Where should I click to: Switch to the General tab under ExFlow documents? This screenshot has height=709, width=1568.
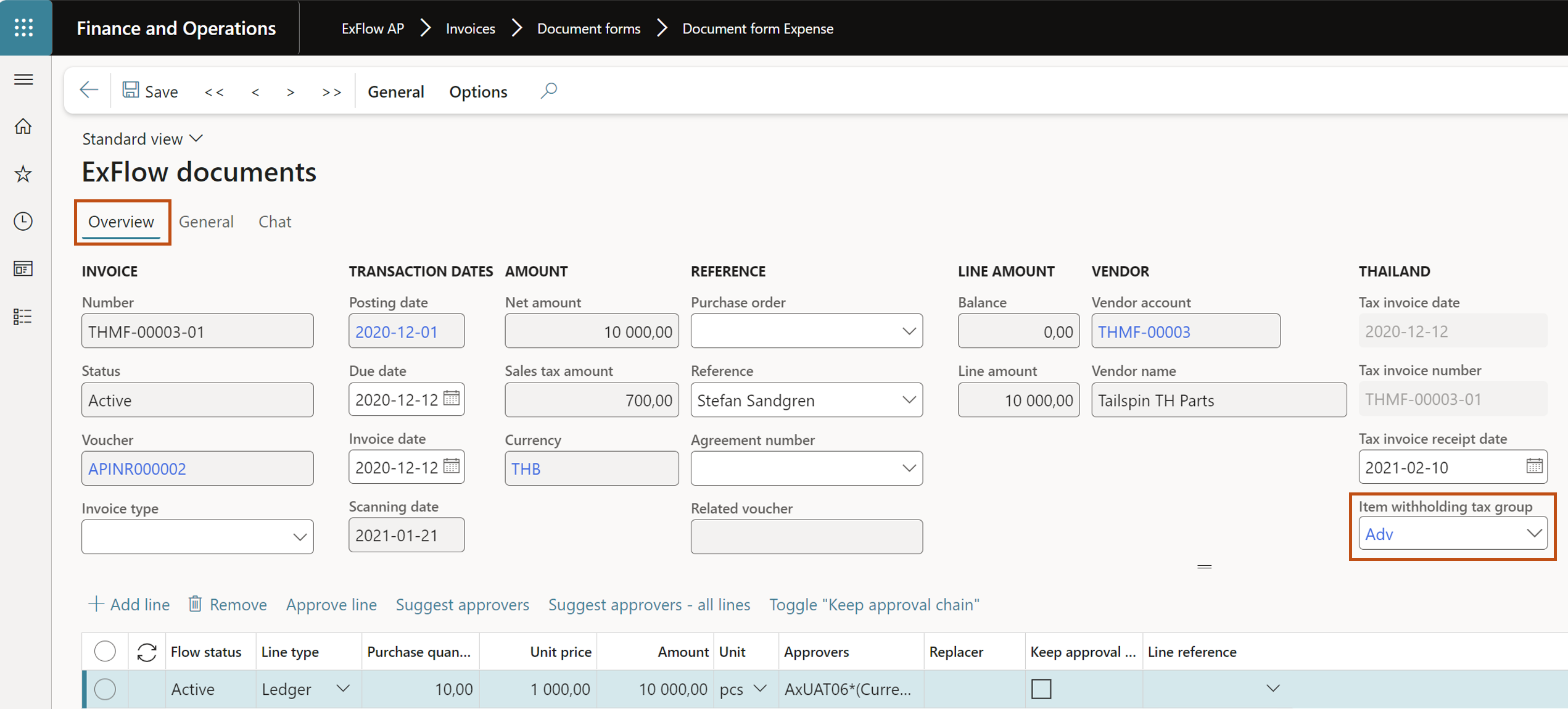coord(206,222)
